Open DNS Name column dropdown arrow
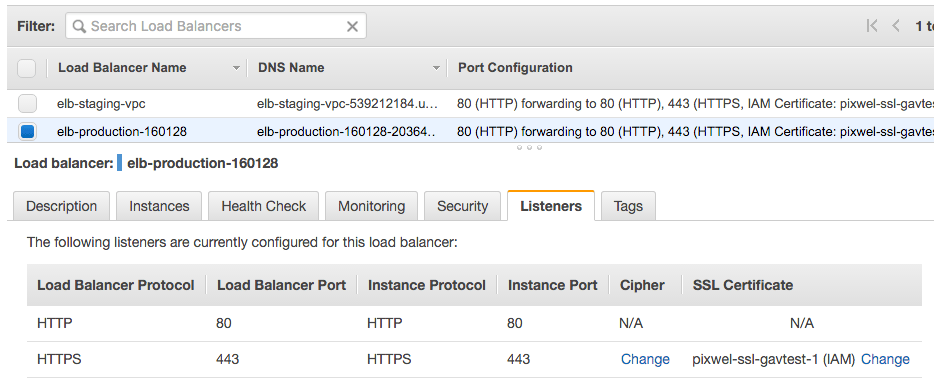This screenshot has width=934, height=387. click(x=437, y=68)
